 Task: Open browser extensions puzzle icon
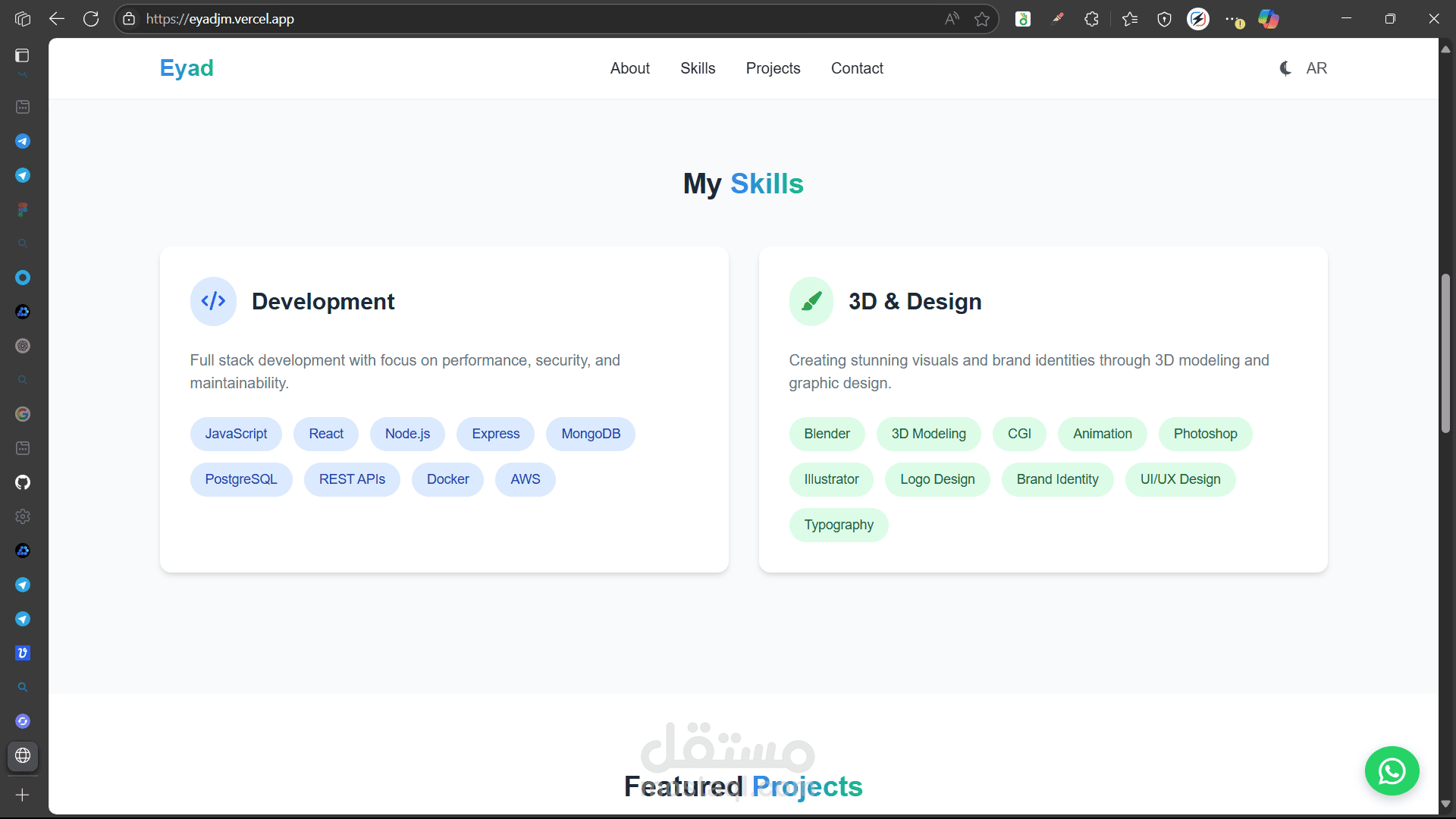point(1091,19)
